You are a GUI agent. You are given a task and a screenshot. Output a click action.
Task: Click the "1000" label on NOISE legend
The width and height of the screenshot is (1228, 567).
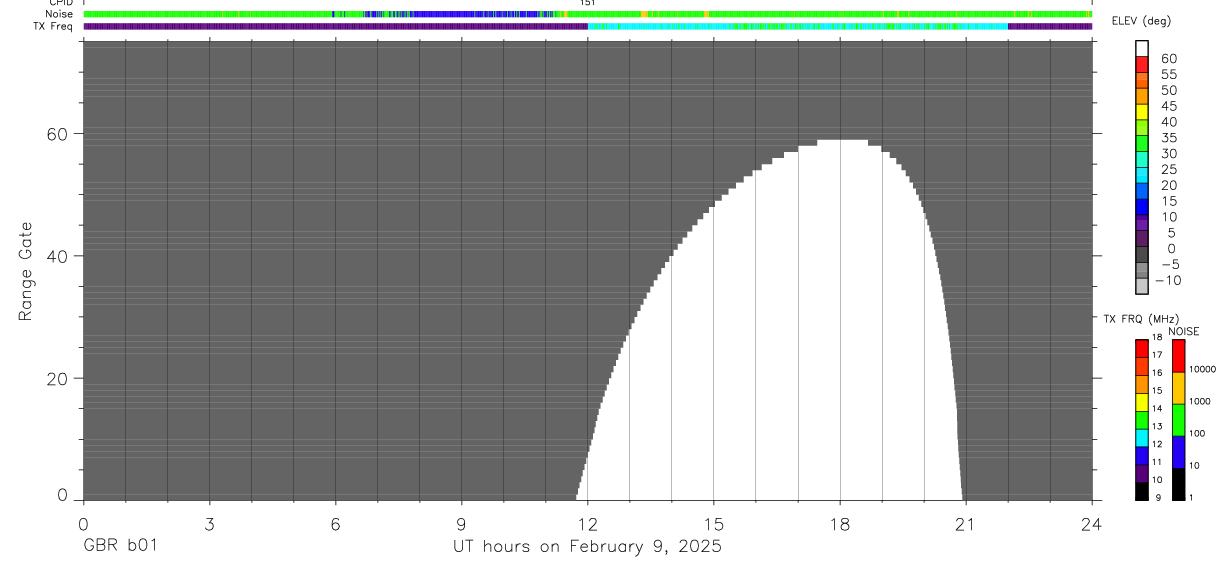tap(1199, 401)
